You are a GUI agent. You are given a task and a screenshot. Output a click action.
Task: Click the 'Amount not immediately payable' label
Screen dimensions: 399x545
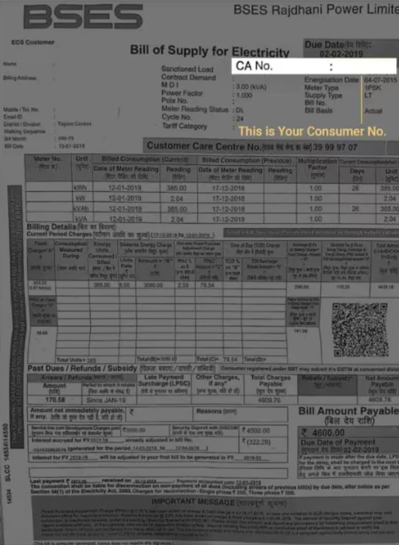coord(77,410)
